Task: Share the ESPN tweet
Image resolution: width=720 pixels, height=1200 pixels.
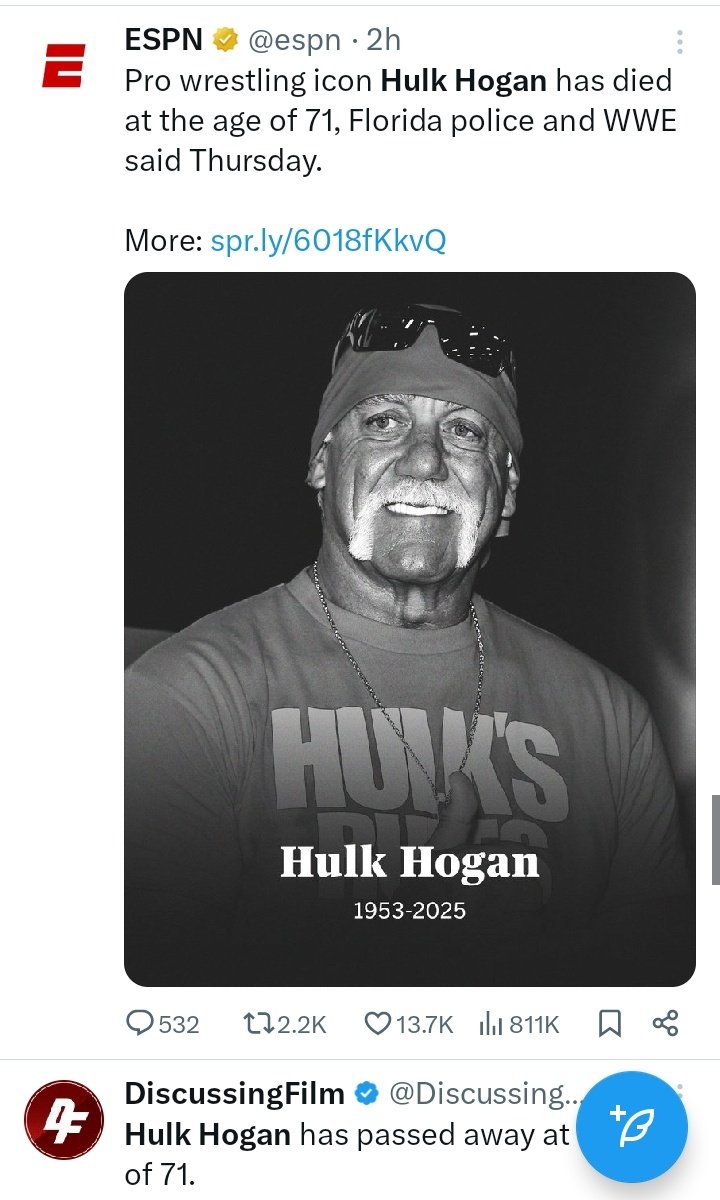Action: coord(665,1023)
